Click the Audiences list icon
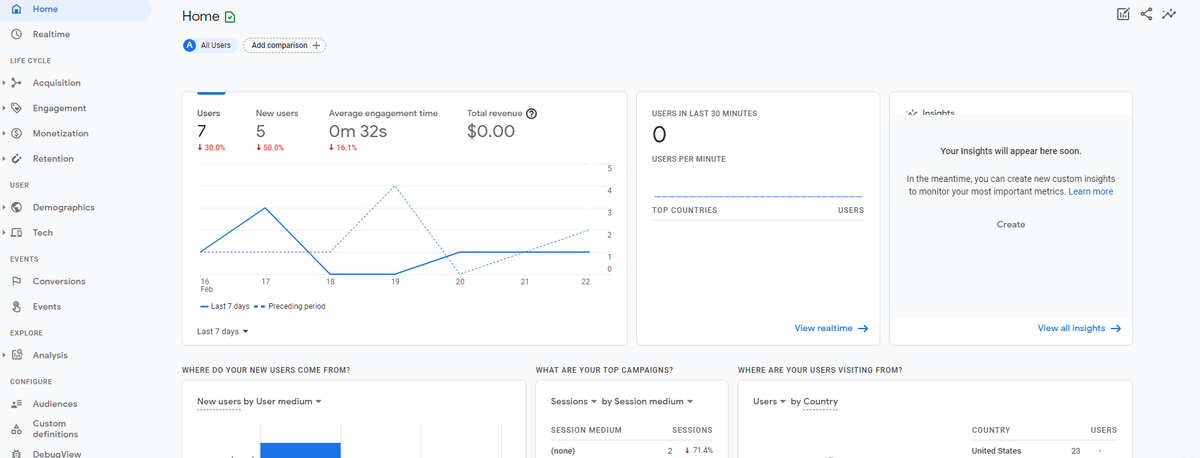 click(x=16, y=404)
